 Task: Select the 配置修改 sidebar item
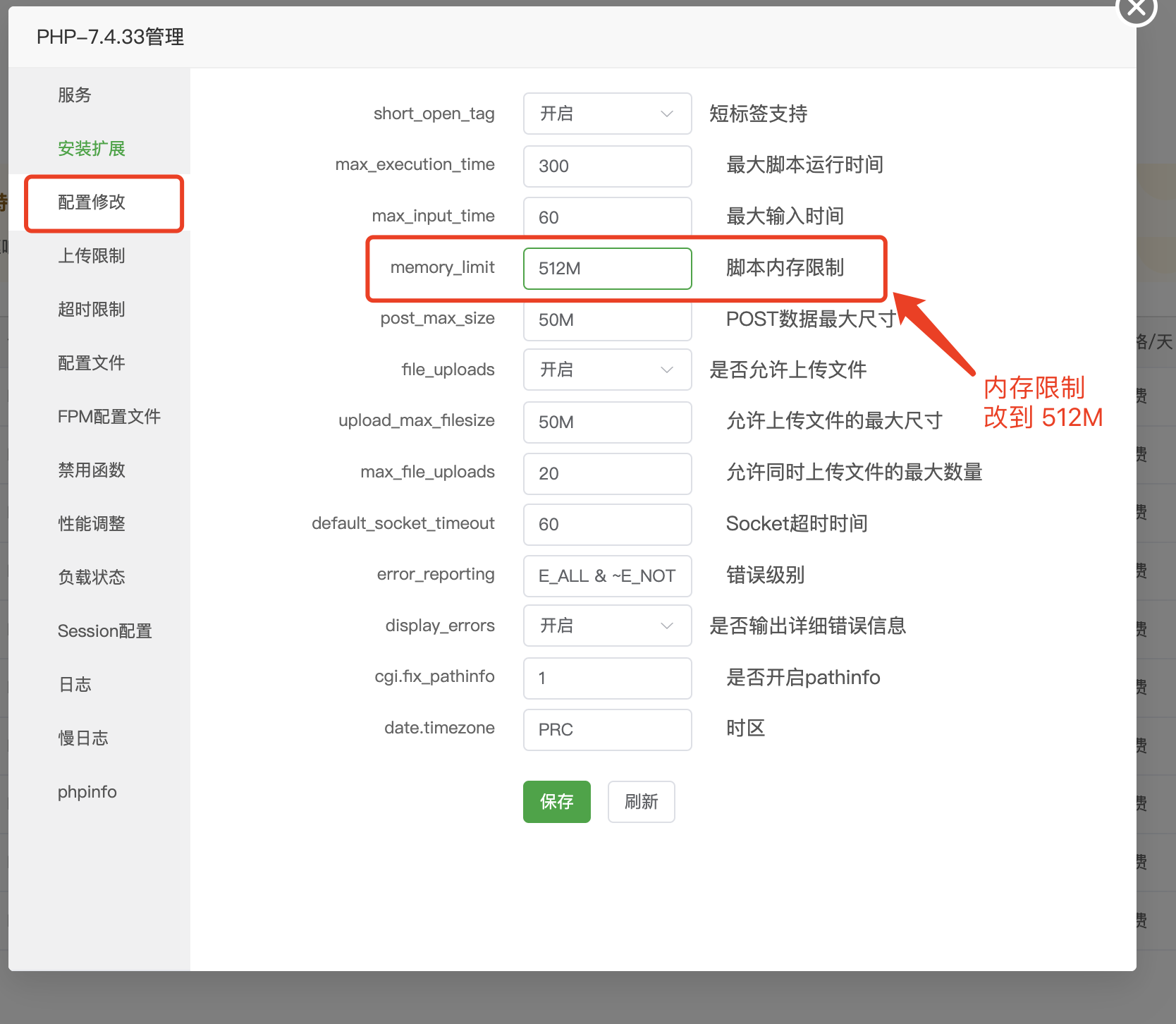point(92,202)
